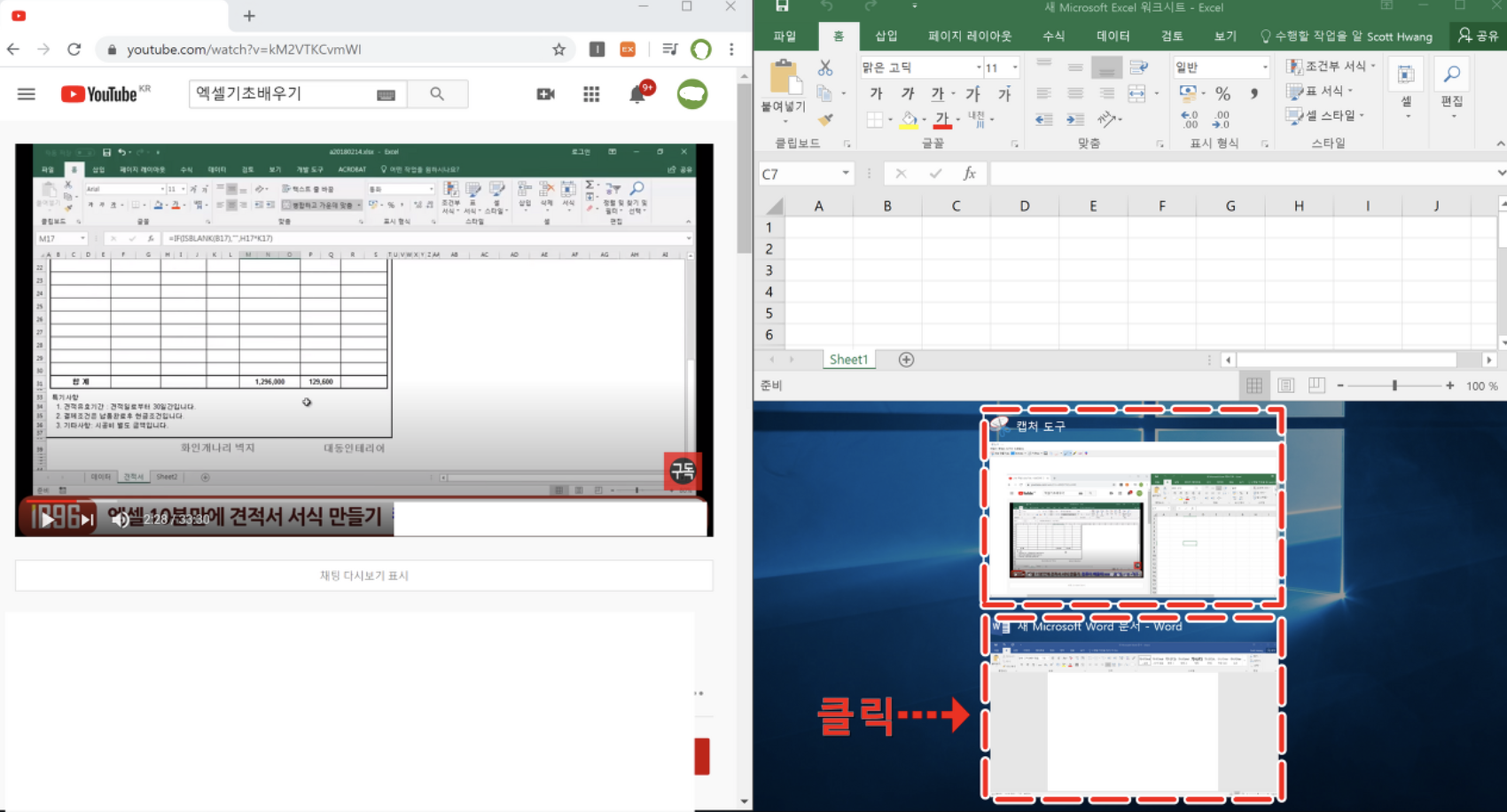Image resolution: width=1507 pixels, height=812 pixels.
Task: Center cell text horizontally
Action: coord(1075,93)
